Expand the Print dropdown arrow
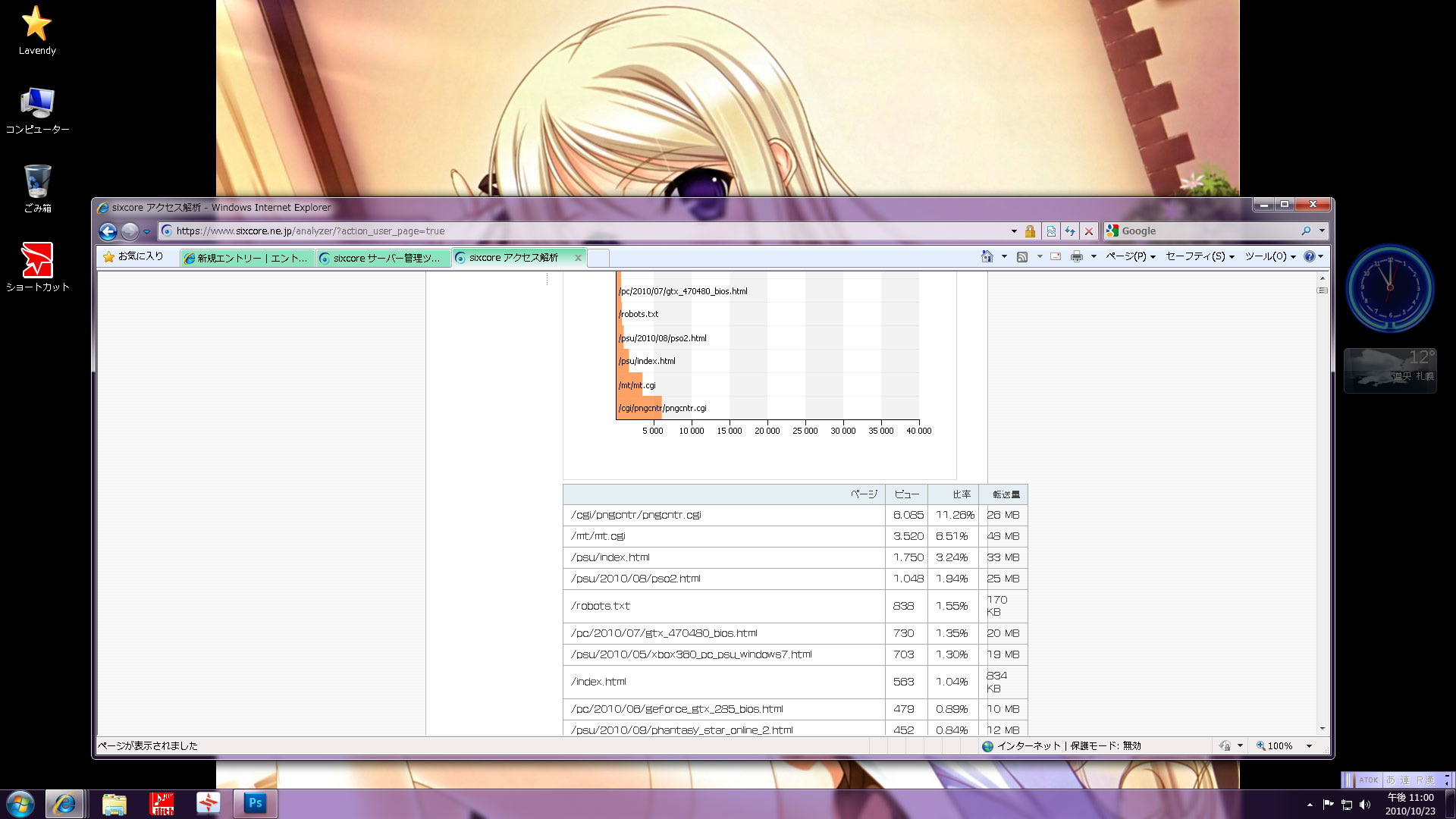Viewport: 1456px width, 819px height. [x=1094, y=256]
